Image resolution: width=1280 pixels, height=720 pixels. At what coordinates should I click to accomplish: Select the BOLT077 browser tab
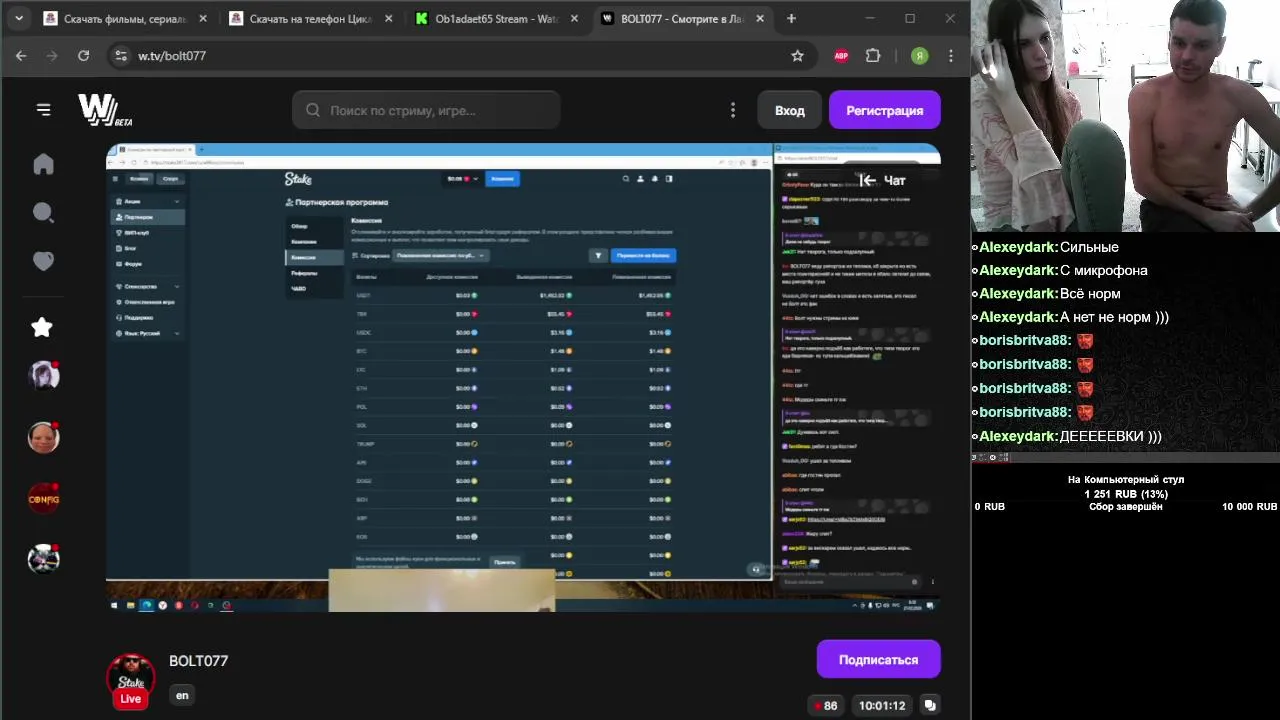682,18
